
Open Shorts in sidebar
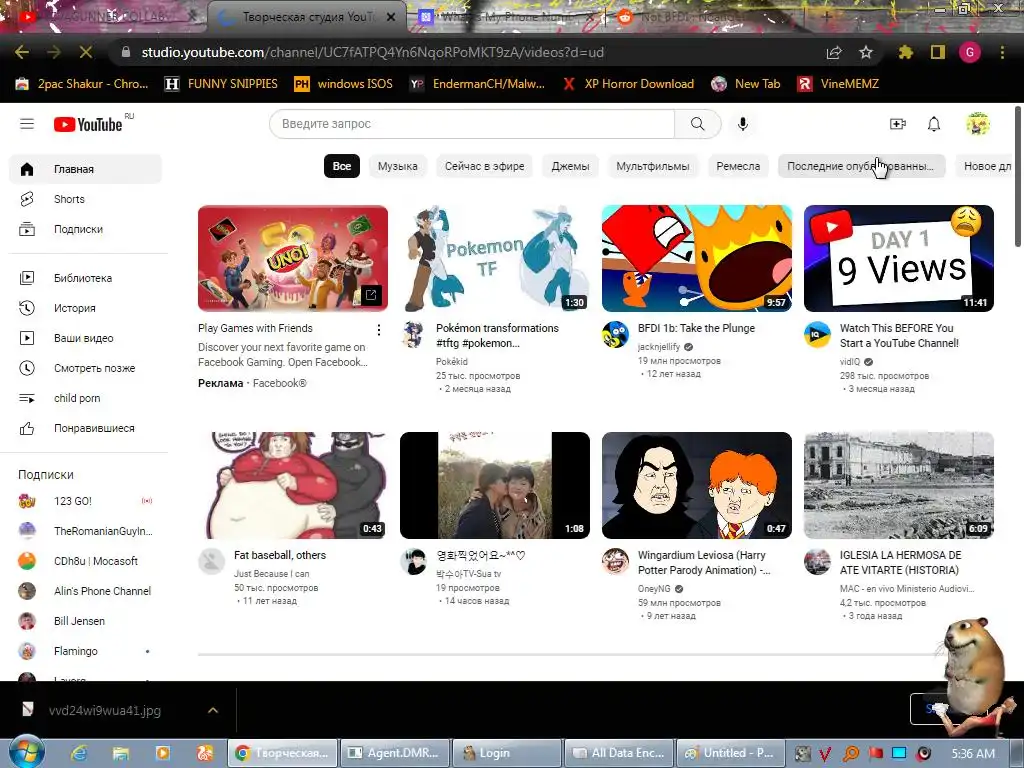(x=86, y=199)
